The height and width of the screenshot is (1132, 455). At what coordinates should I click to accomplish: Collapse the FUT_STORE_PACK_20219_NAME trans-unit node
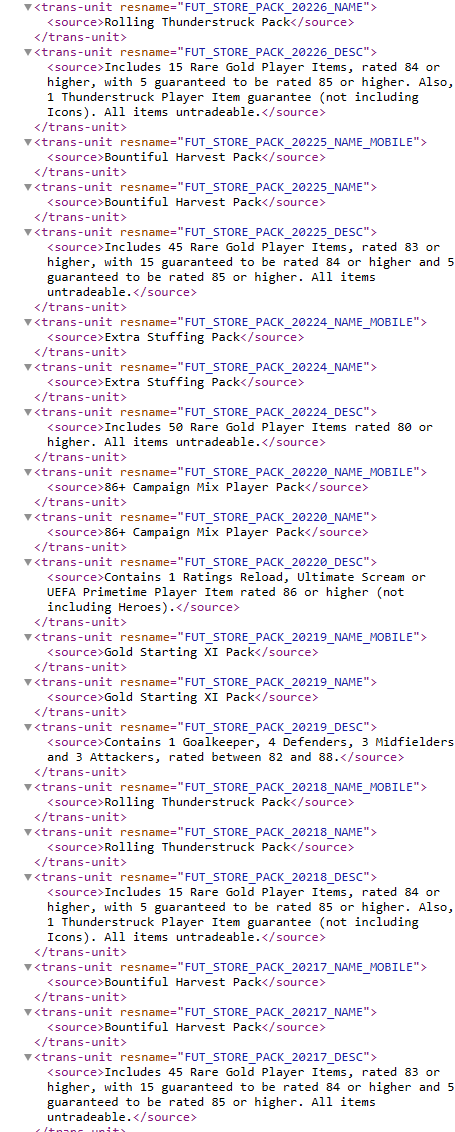(x=28, y=682)
